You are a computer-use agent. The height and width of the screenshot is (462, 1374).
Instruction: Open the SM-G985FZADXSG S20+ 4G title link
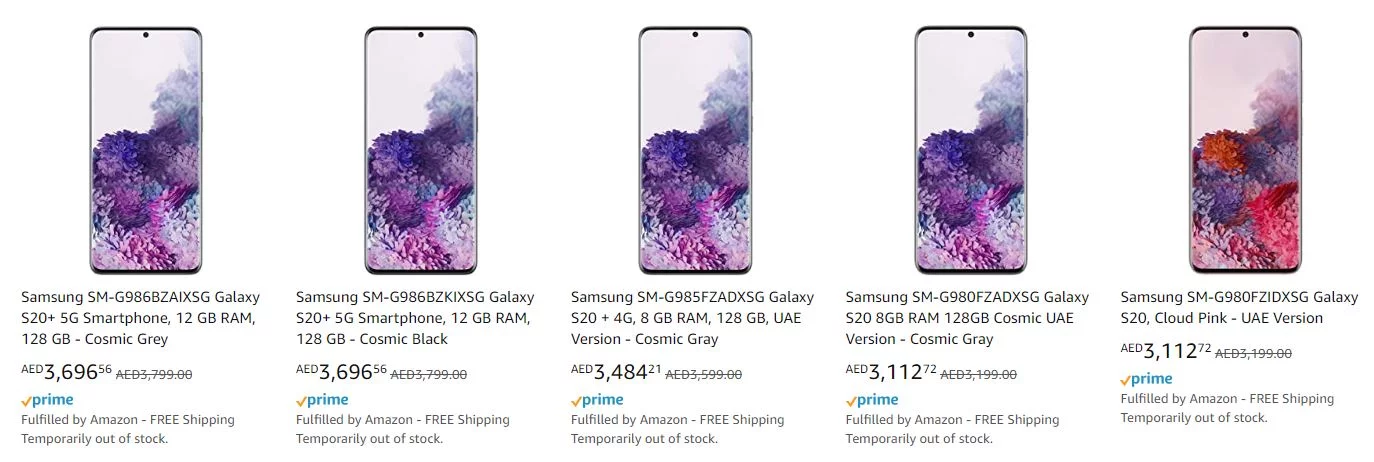tap(692, 318)
